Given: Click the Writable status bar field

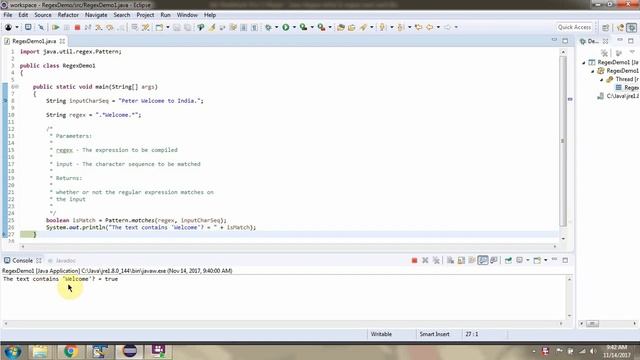Looking at the screenshot, I should [381, 334].
